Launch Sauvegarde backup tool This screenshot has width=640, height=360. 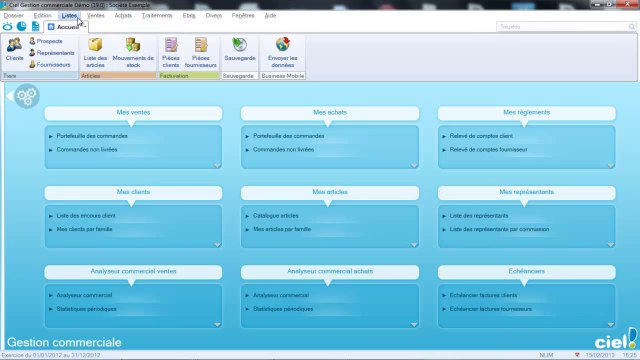(x=240, y=49)
